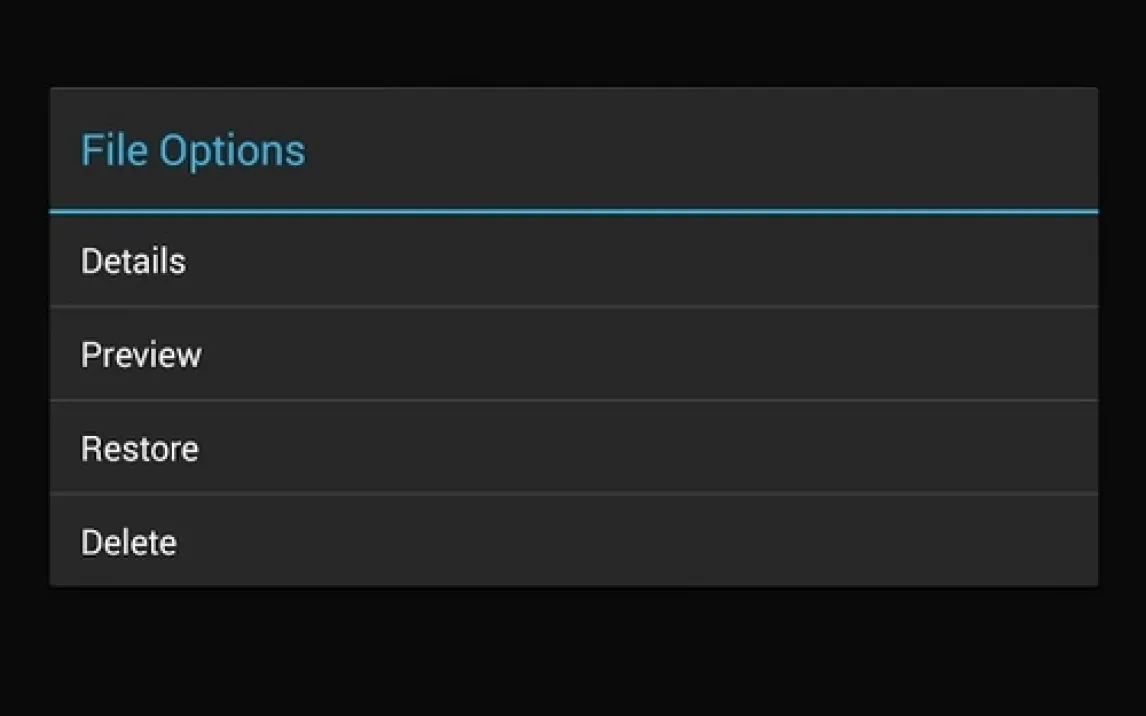Viewport: 1146px width, 716px height.
Task: Dismiss dialog via dark area above it
Action: (x=573, y=42)
